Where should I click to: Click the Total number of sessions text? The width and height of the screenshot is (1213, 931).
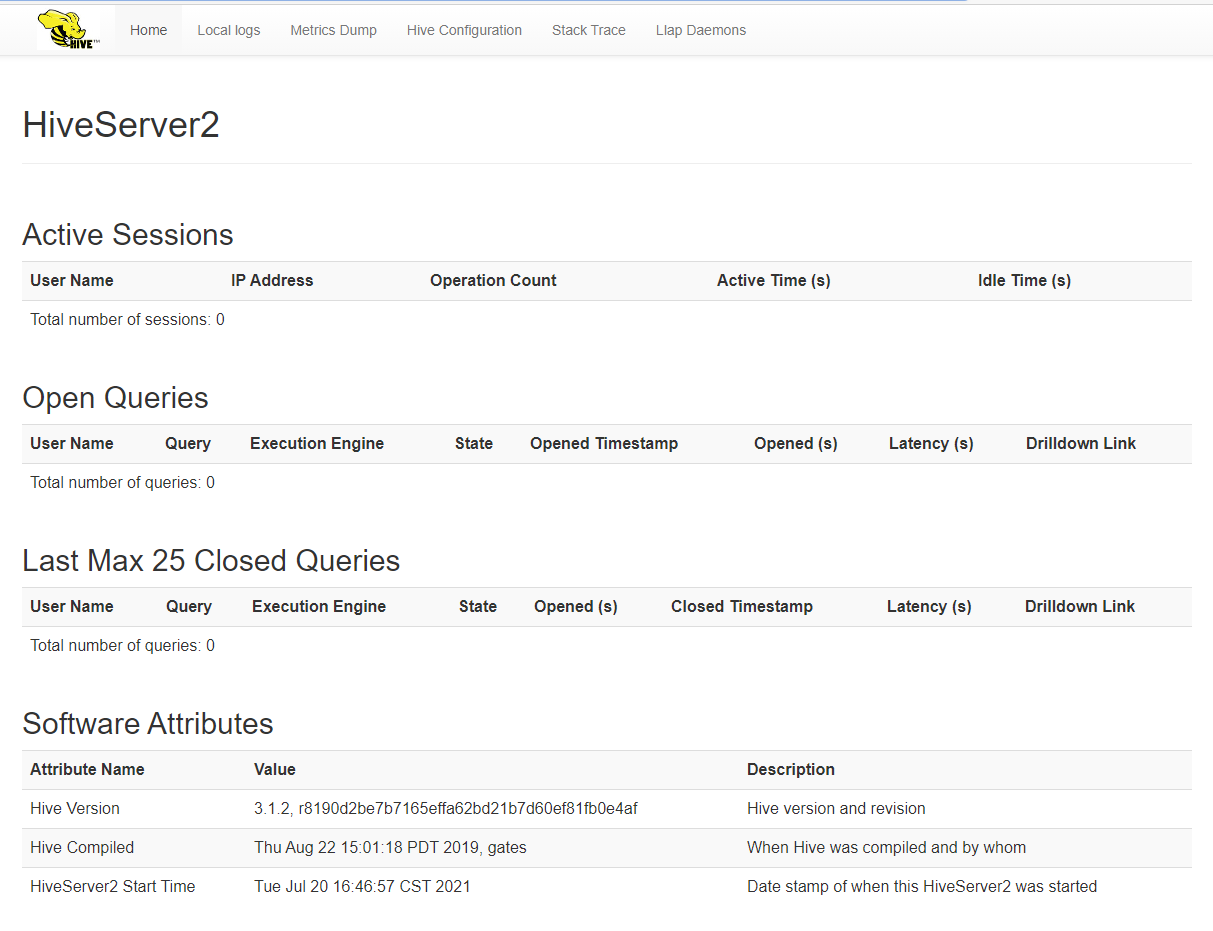click(x=127, y=320)
